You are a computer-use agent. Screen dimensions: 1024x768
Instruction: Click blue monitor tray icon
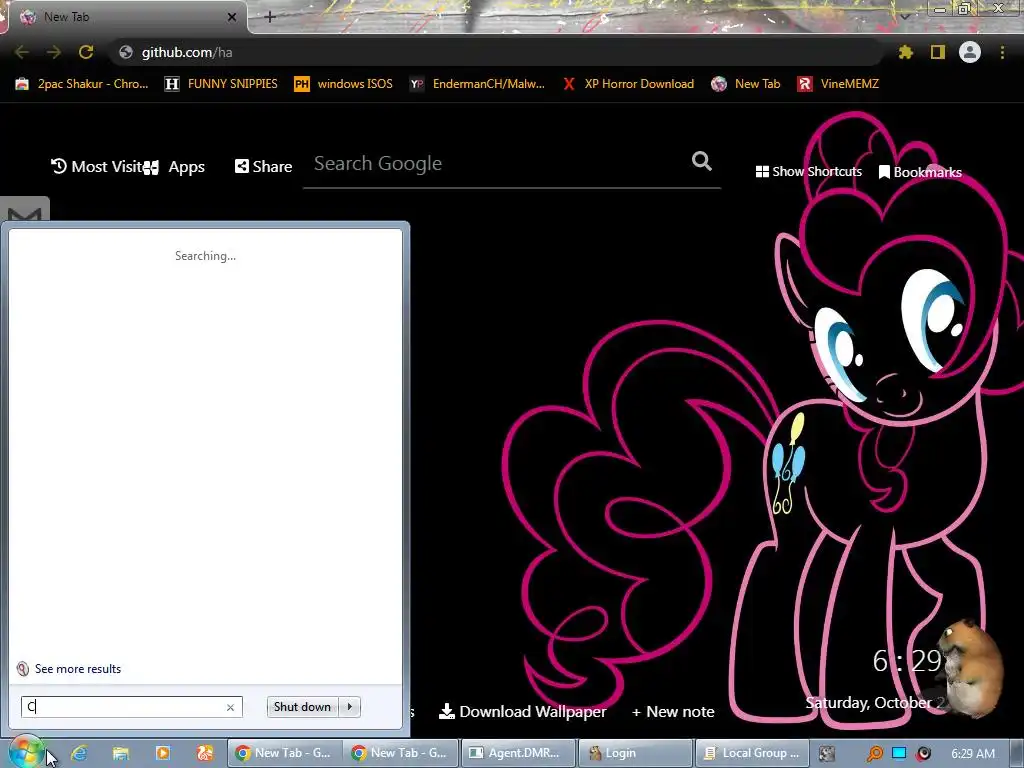click(x=899, y=753)
